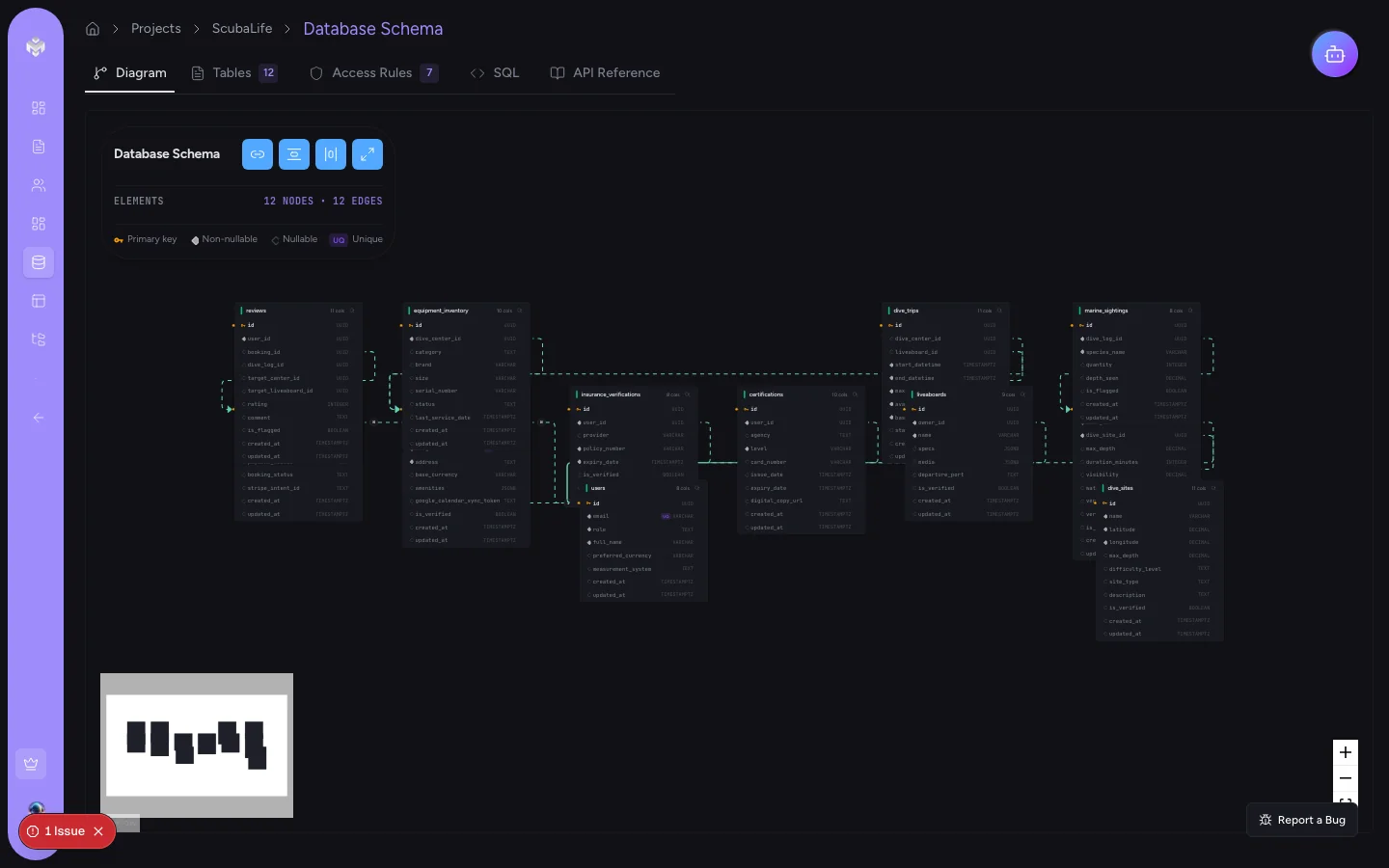
Task: Zoom in using the plus control
Action: [x=1346, y=753]
